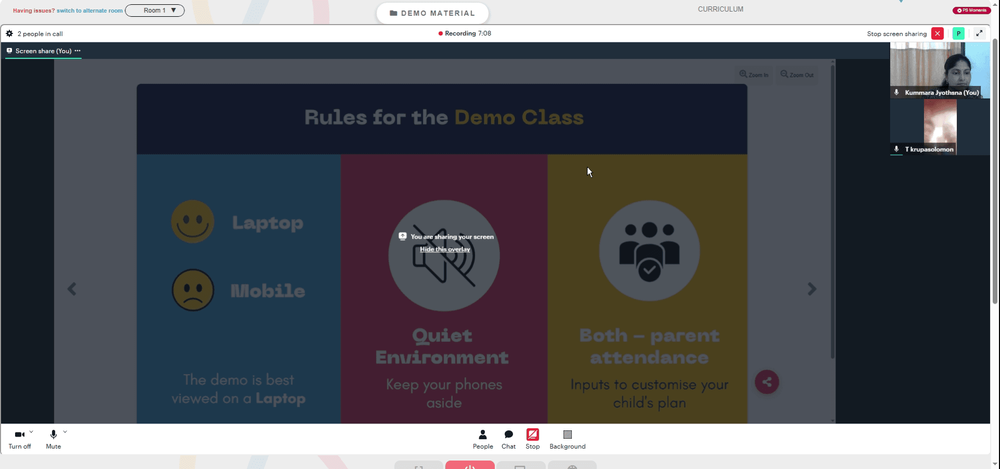This screenshot has width=1000, height=469.
Task: Toggle fullscreen with expand arrows icon
Action: pos(980,34)
